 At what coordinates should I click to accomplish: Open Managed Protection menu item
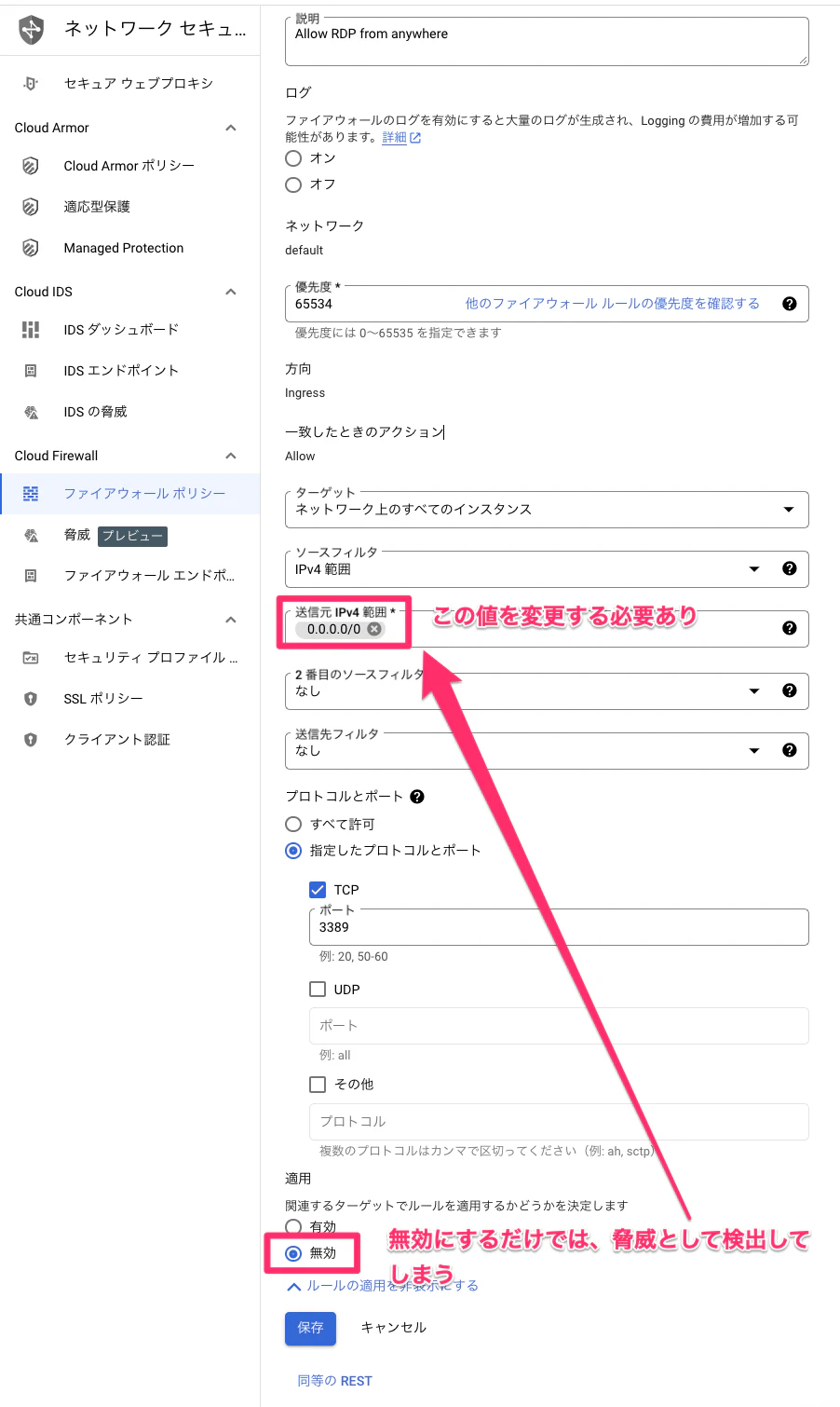[x=130, y=248]
